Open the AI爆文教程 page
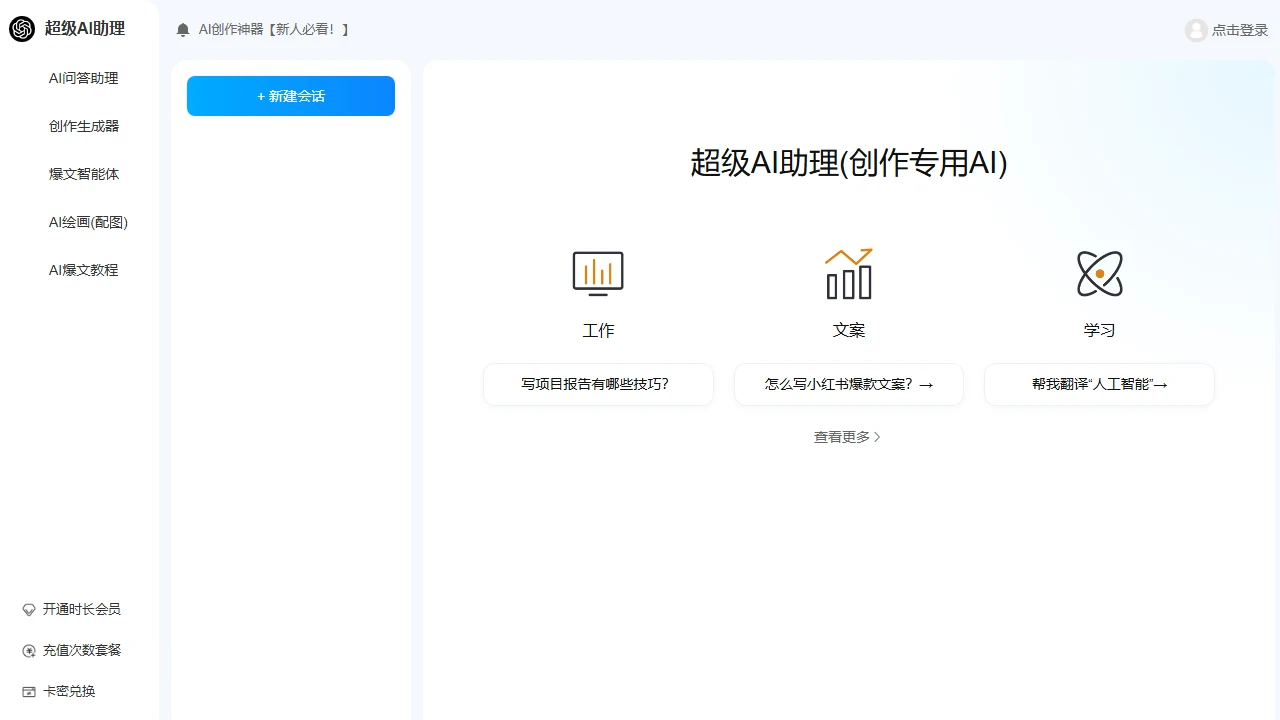 [x=84, y=270]
